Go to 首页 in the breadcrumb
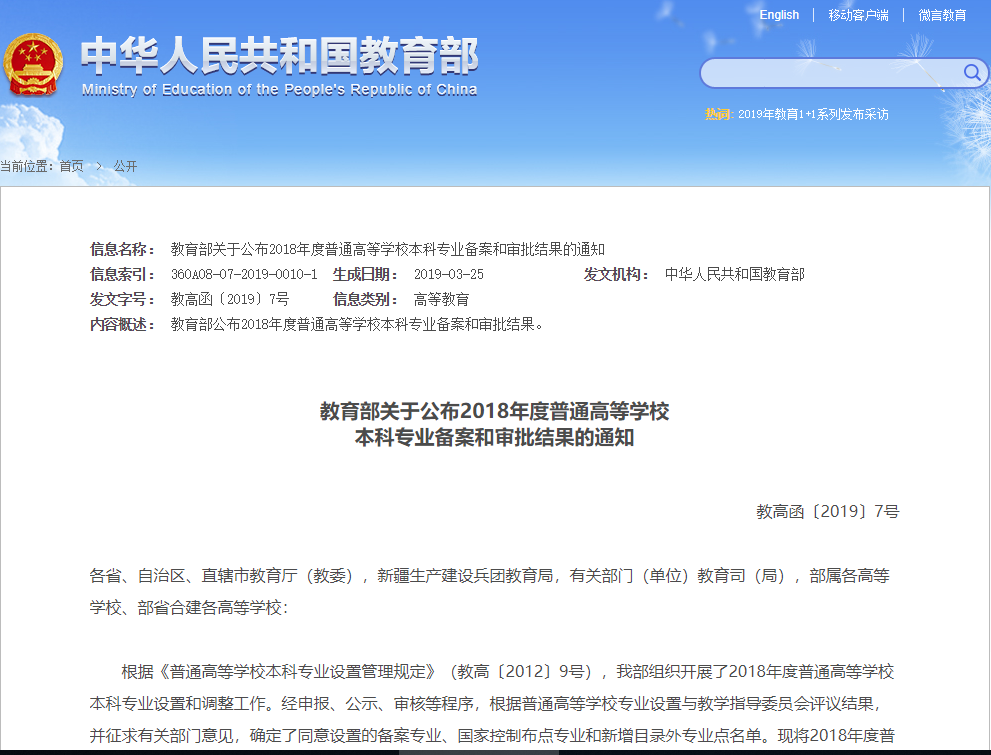 click(x=72, y=166)
